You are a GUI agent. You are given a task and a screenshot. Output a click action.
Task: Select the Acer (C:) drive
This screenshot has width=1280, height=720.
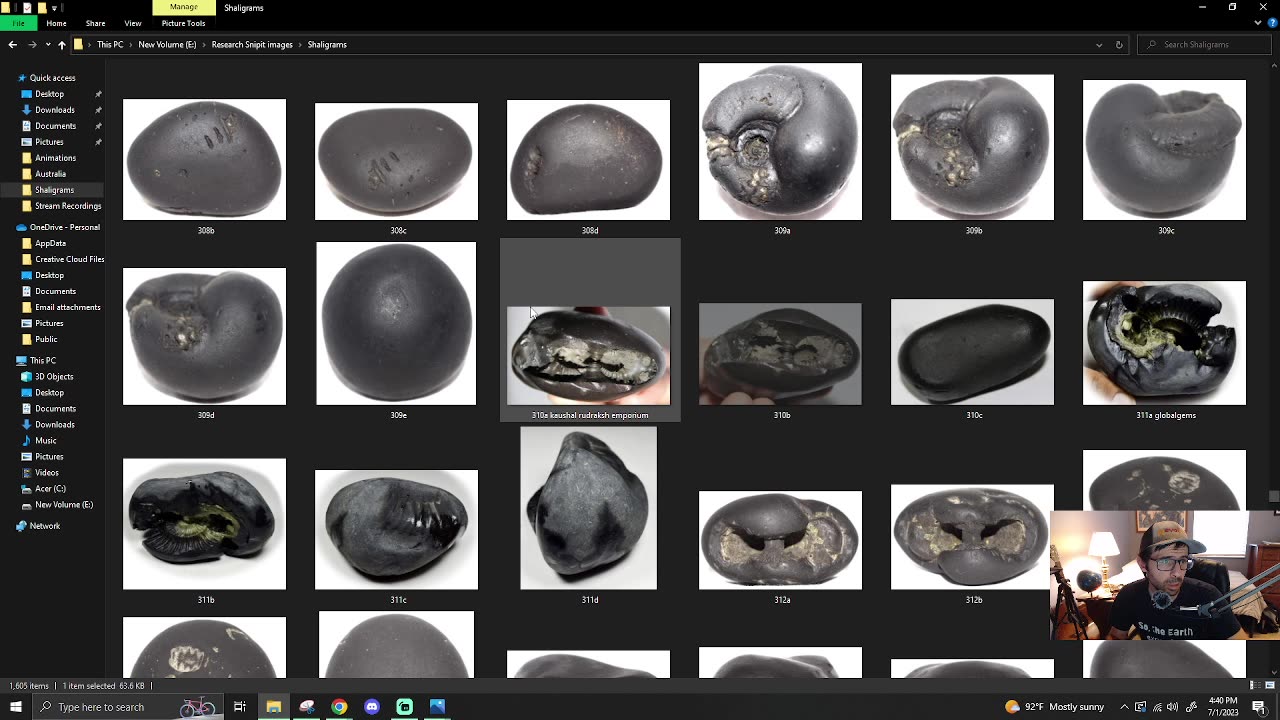pos(50,489)
